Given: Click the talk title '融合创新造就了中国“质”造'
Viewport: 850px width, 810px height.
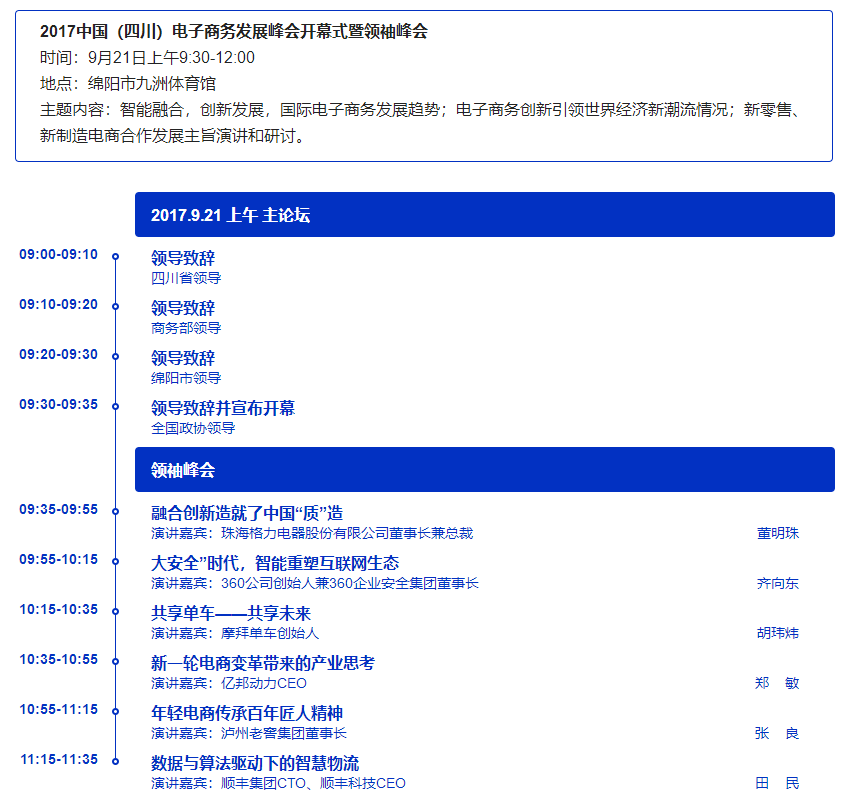Looking at the screenshot, I should click(x=247, y=513).
